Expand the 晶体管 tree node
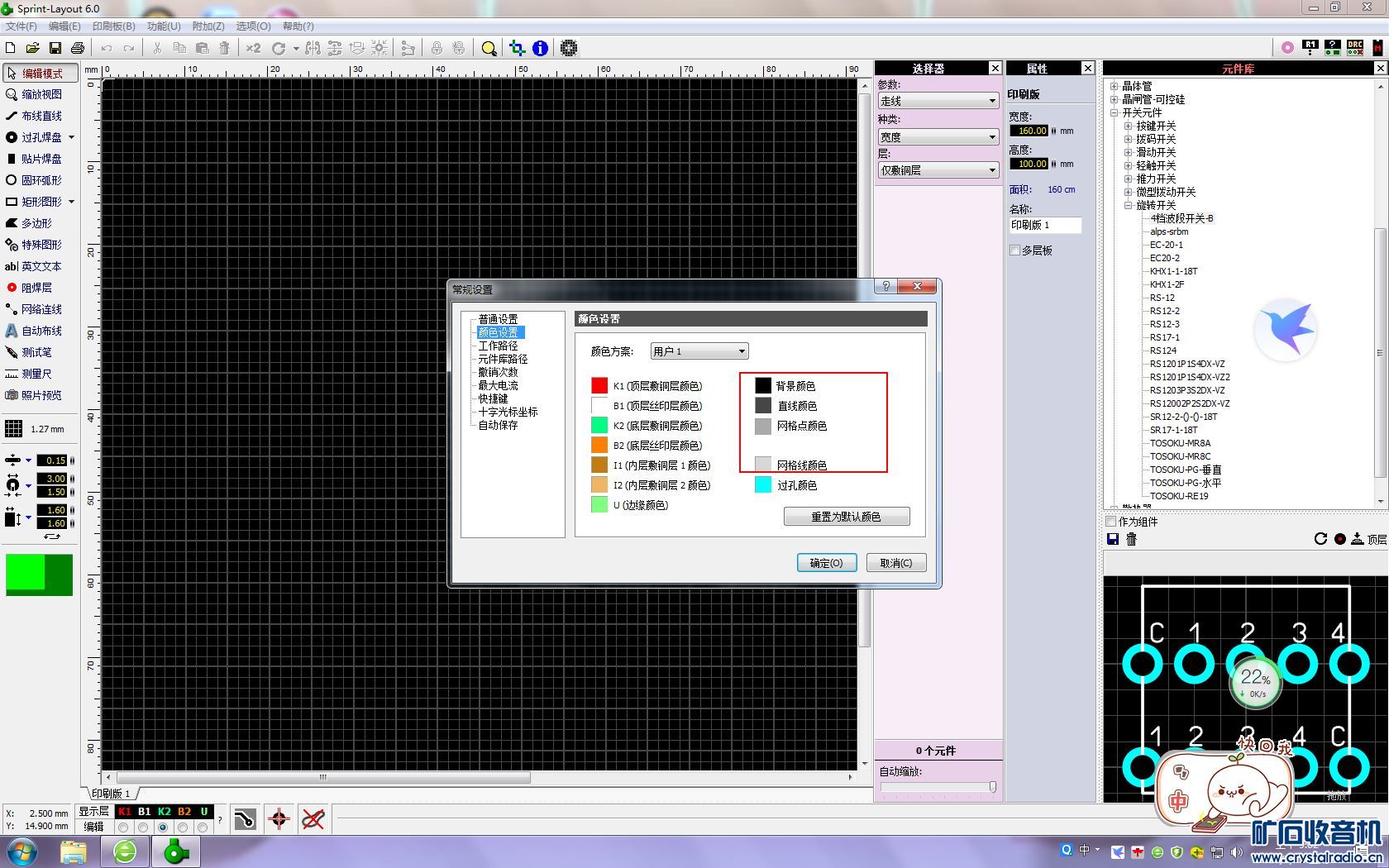 pyautogui.click(x=1115, y=86)
